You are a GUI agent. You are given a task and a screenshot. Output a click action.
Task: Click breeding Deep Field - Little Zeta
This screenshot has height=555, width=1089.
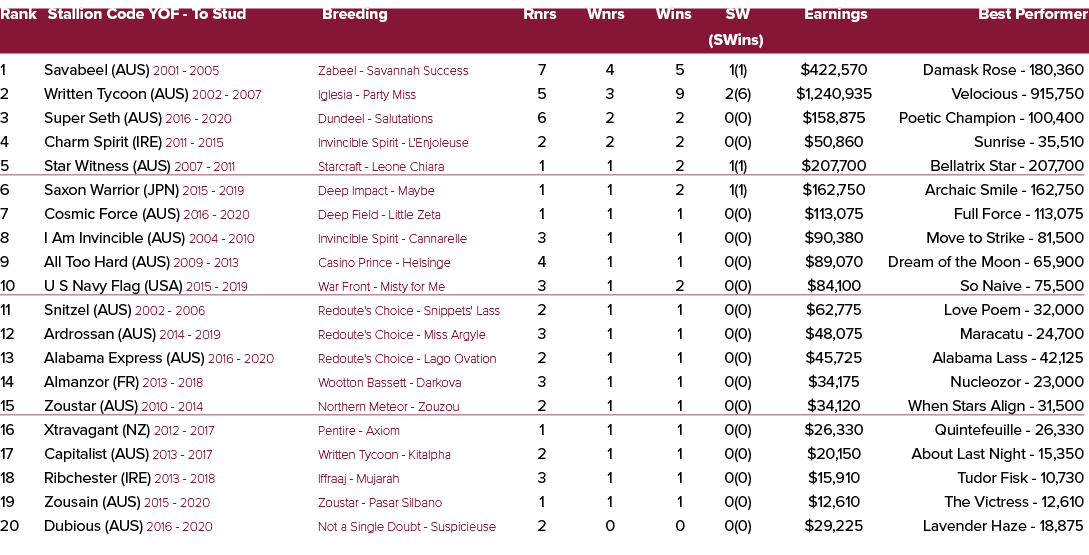tap(379, 215)
